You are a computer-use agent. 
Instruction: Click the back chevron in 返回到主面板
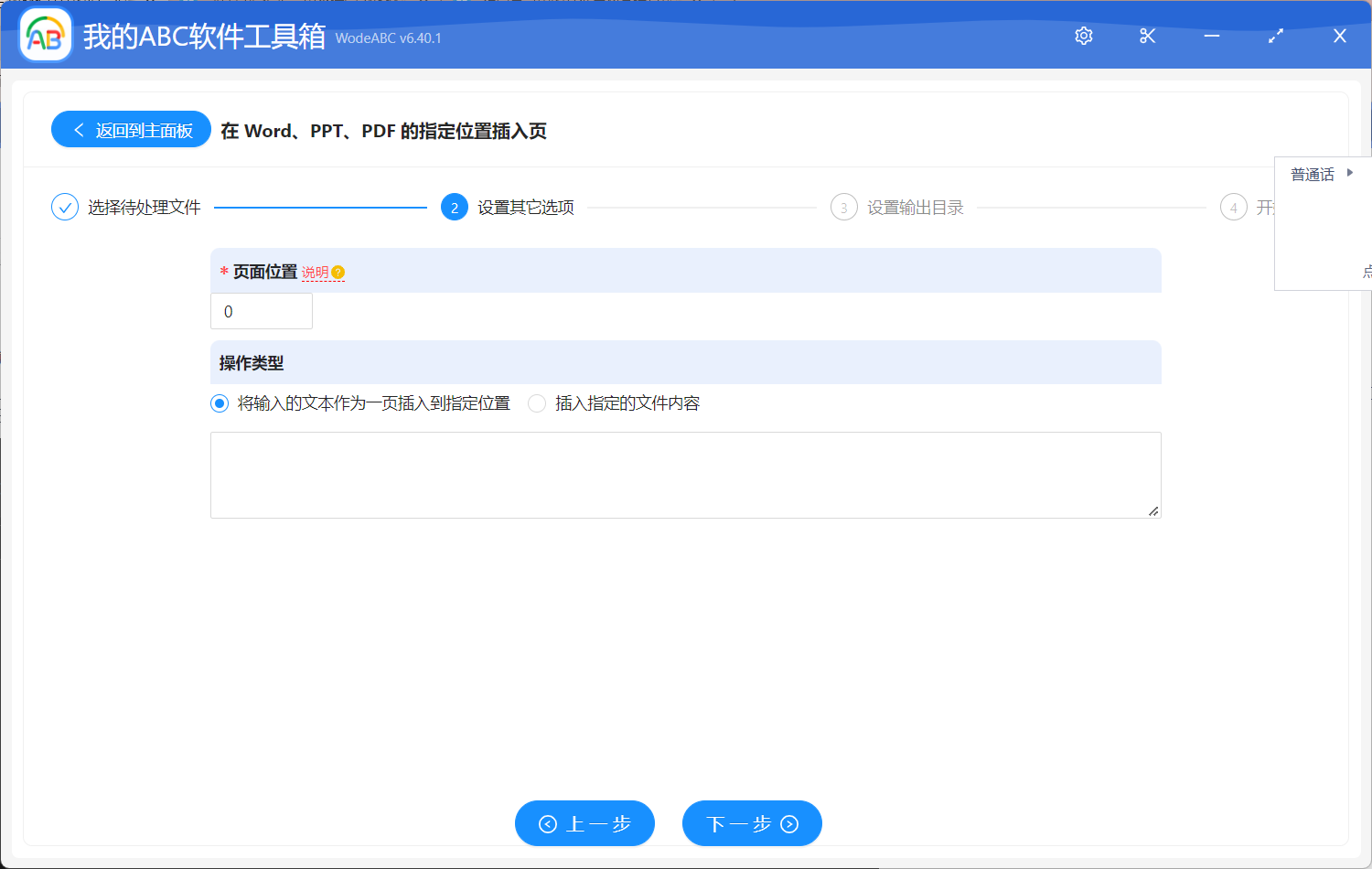coord(77,129)
